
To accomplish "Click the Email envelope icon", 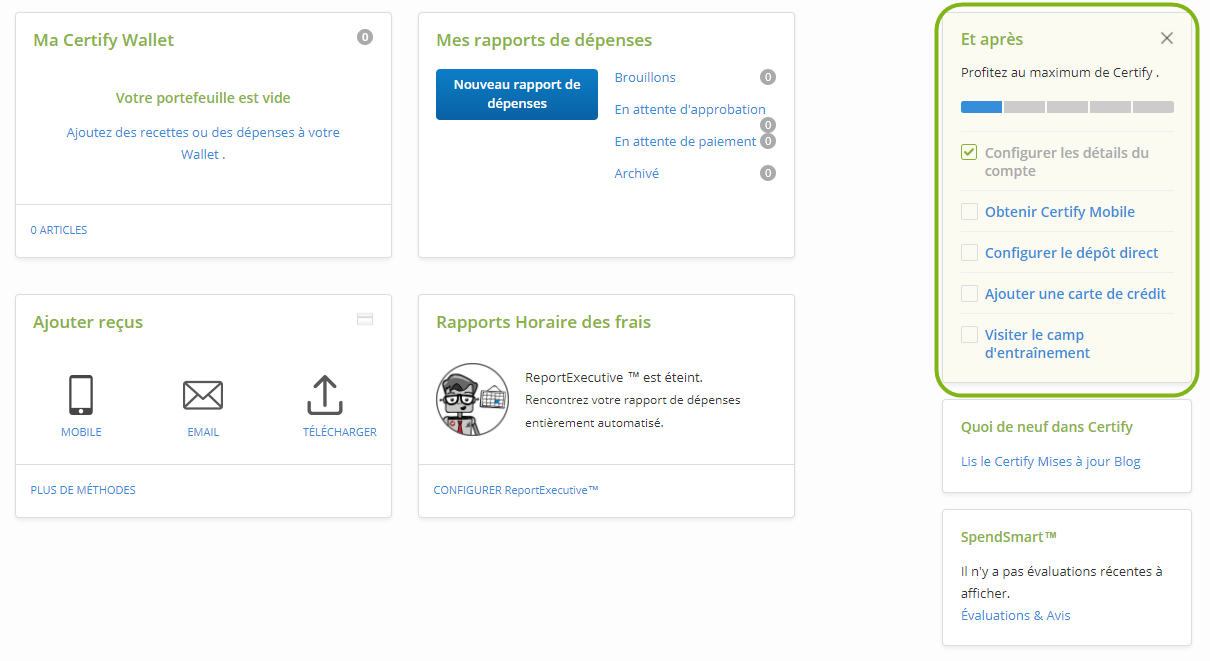I will point(203,396).
